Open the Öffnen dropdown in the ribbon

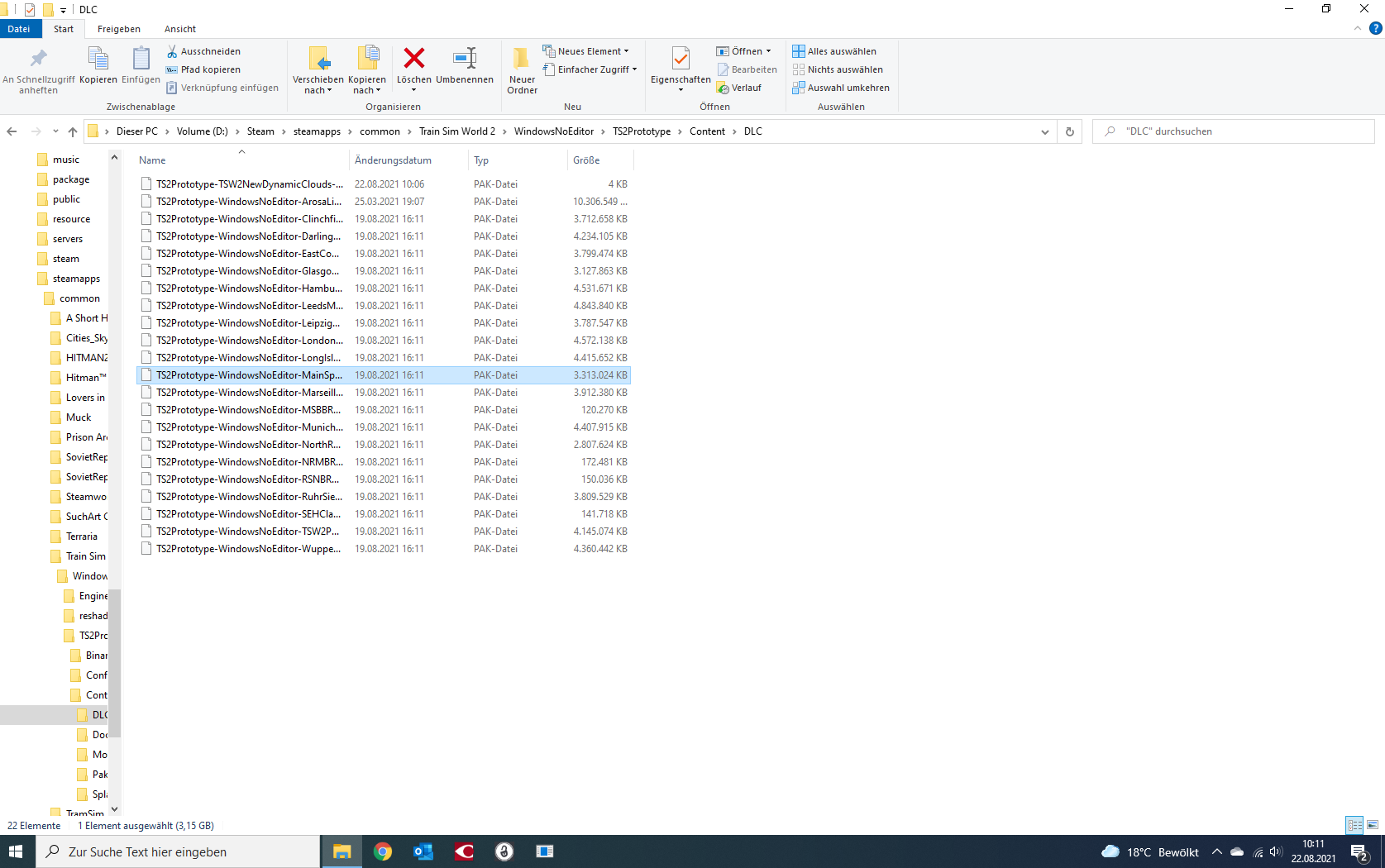click(x=744, y=51)
